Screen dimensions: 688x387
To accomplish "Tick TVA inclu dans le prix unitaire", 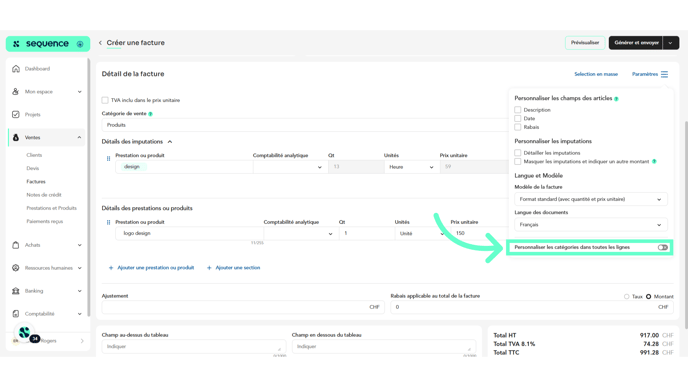I will (x=105, y=100).
